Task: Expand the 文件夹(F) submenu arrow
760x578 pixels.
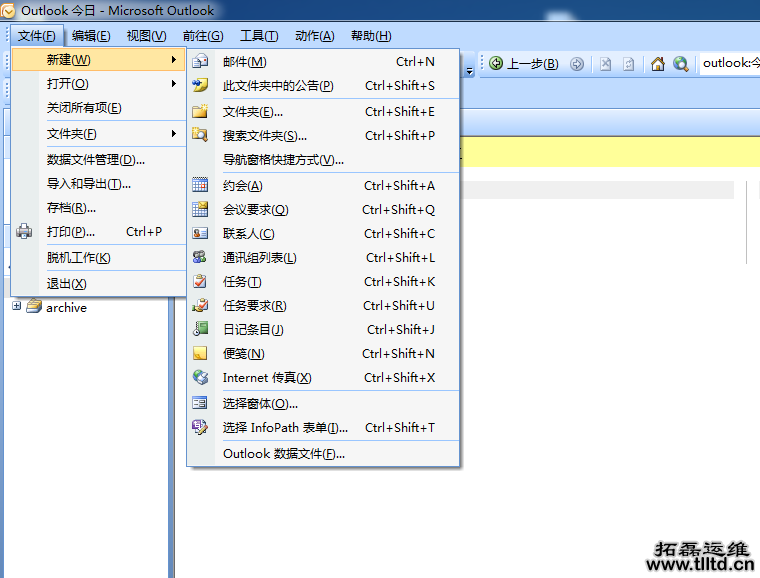Action: (174, 134)
